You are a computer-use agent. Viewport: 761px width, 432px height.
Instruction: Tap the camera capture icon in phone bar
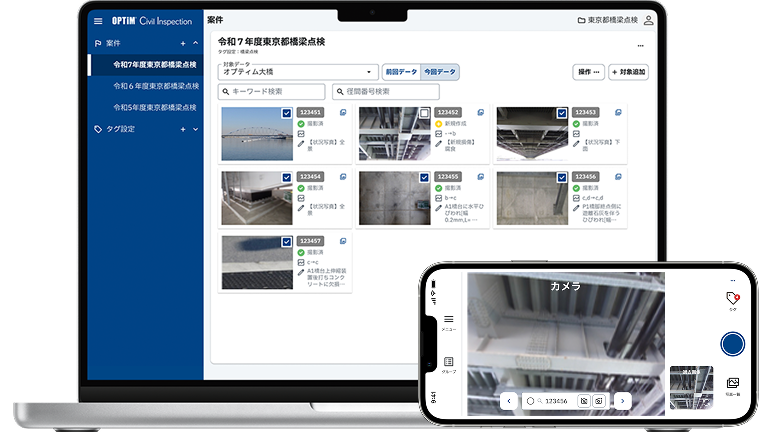(599, 401)
